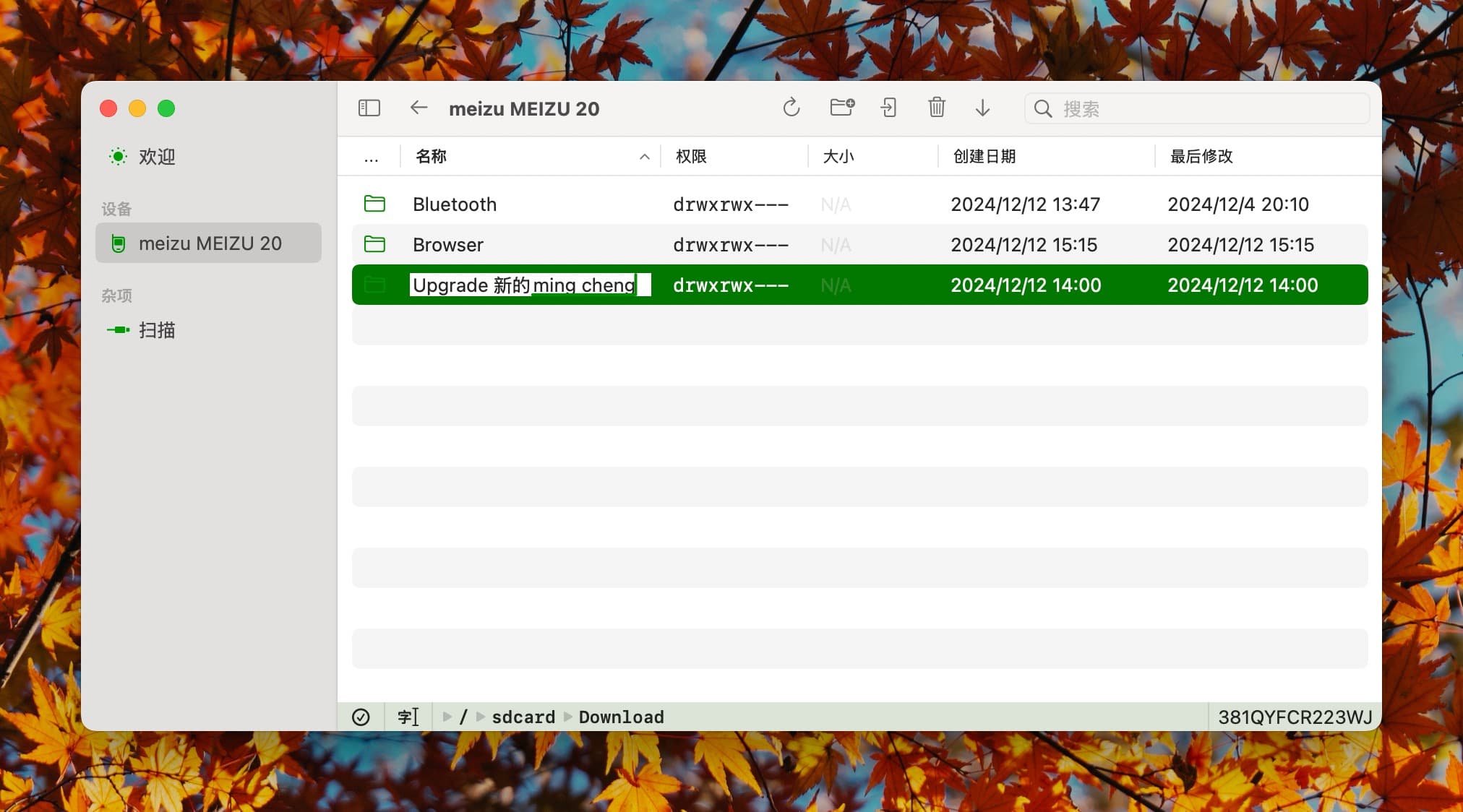Select meizu MEIZU 20 device in sidebar
The image size is (1463, 812).
(x=209, y=243)
